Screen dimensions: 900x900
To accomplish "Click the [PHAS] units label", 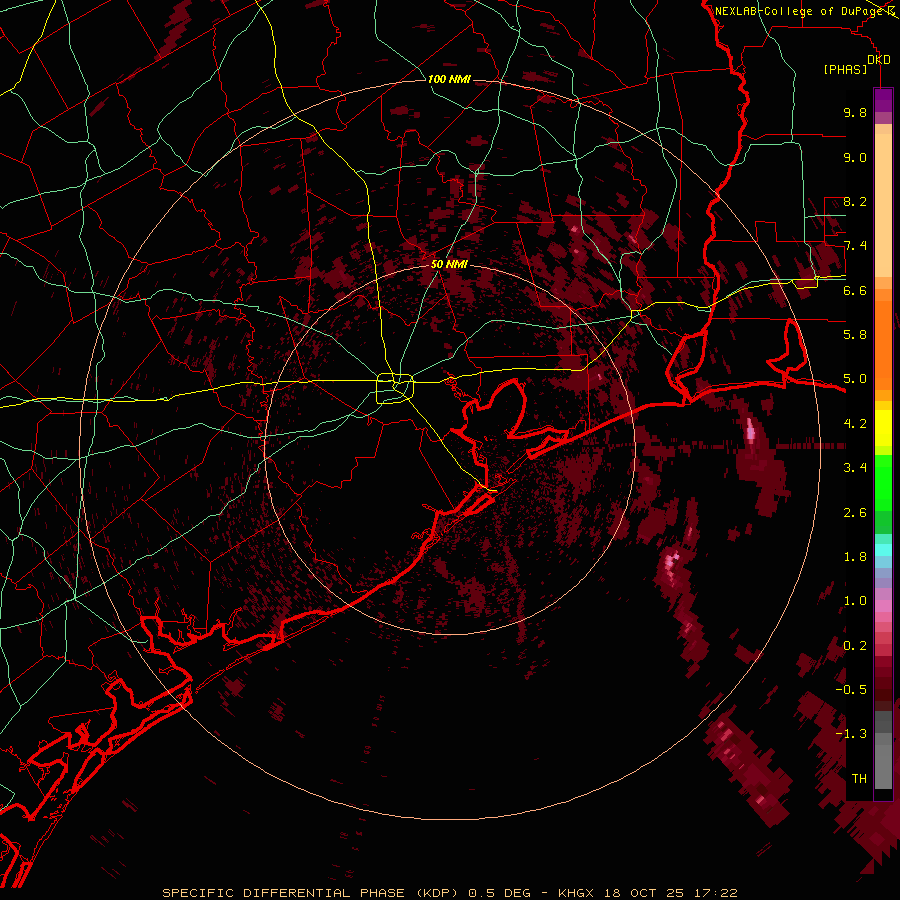I will coord(845,70).
